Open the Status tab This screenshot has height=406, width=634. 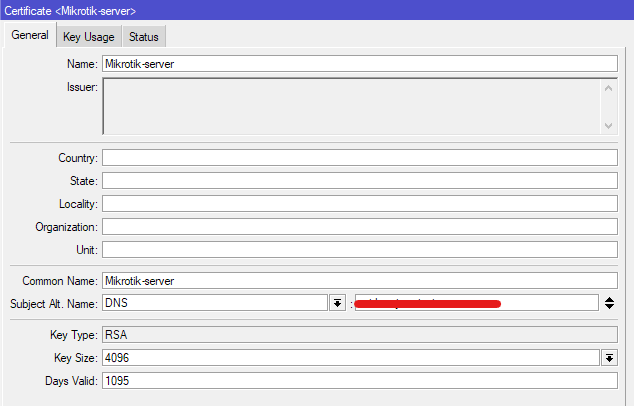pyautogui.click(x=144, y=37)
